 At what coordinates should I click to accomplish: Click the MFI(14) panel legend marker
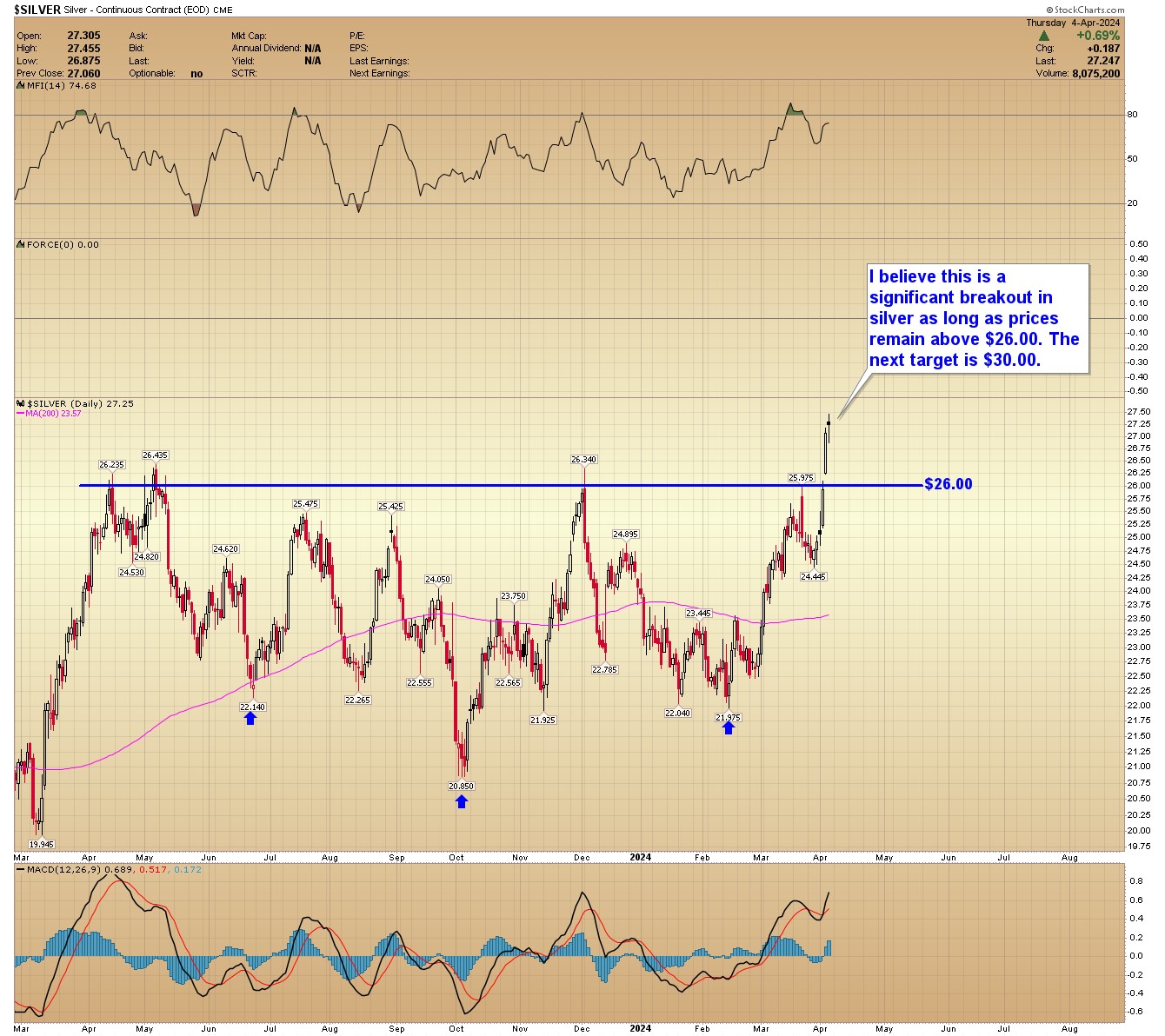click(21, 86)
